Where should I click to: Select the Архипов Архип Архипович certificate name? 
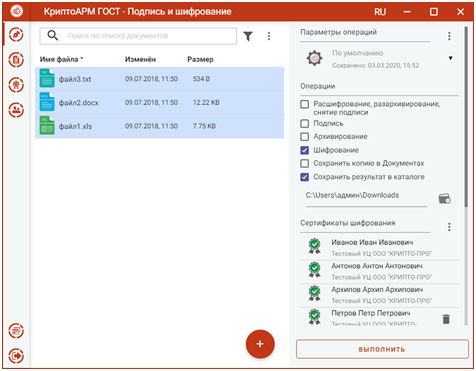coord(377,289)
